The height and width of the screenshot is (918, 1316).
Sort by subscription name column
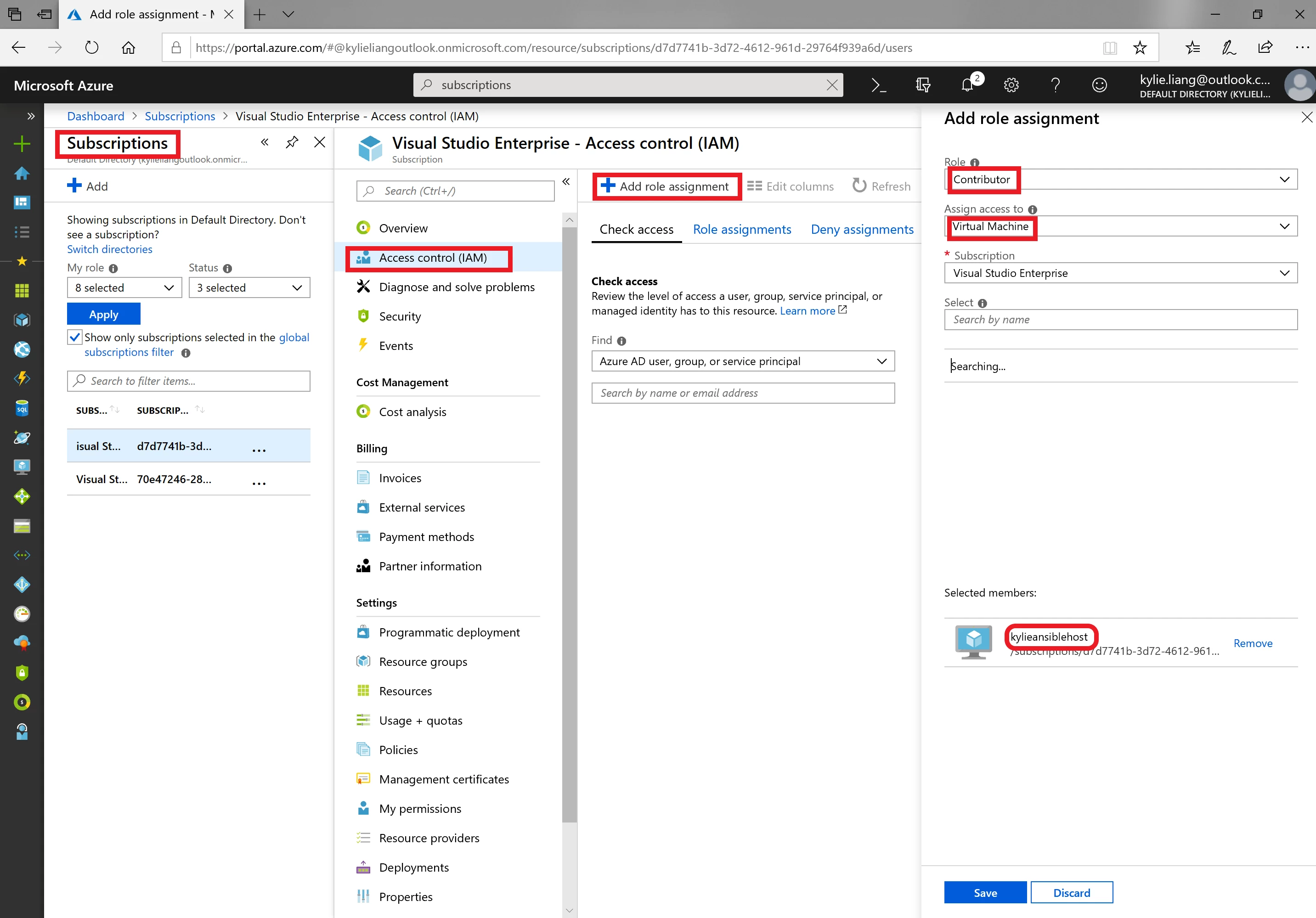[x=98, y=410]
